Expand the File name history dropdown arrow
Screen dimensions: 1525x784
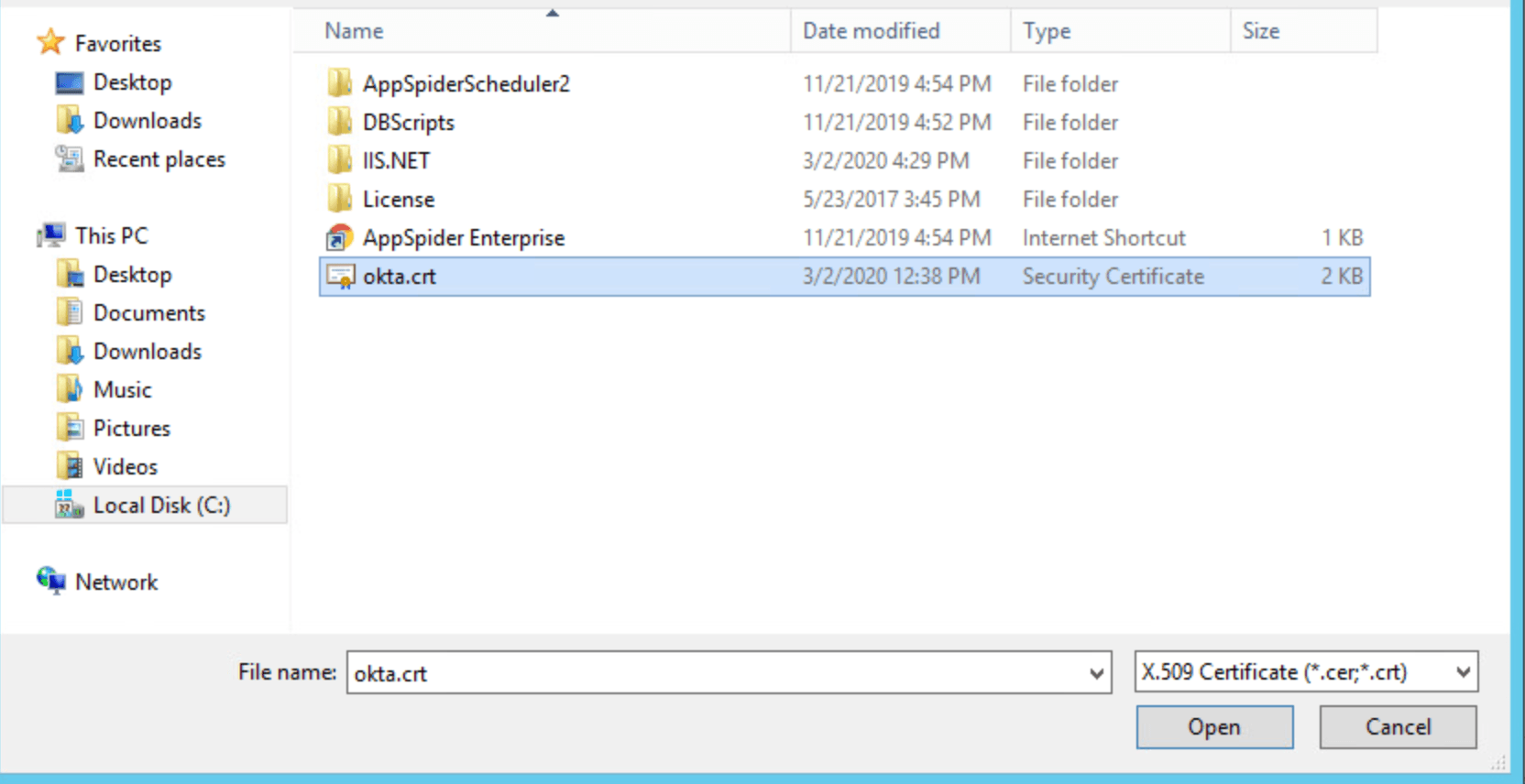click(x=1096, y=673)
